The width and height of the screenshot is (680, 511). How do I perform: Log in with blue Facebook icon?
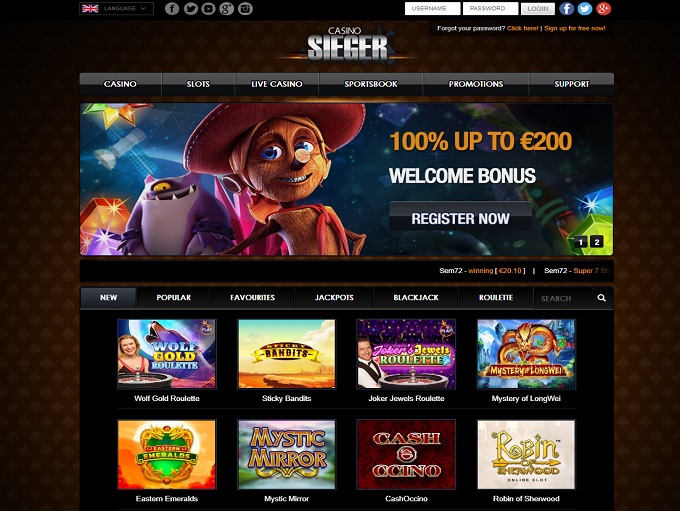coord(566,9)
